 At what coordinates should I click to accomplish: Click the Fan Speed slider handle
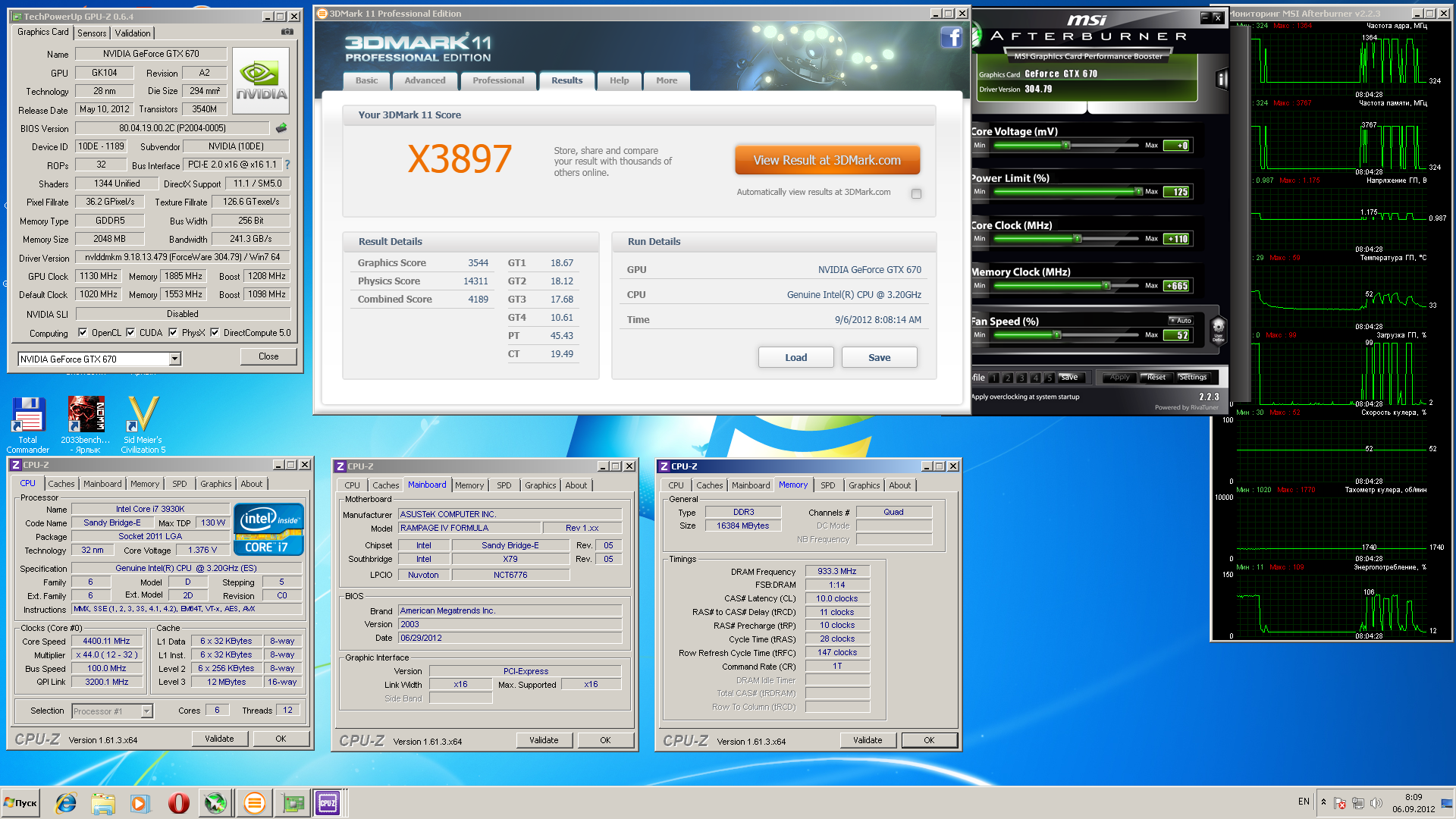point(1056,334)
